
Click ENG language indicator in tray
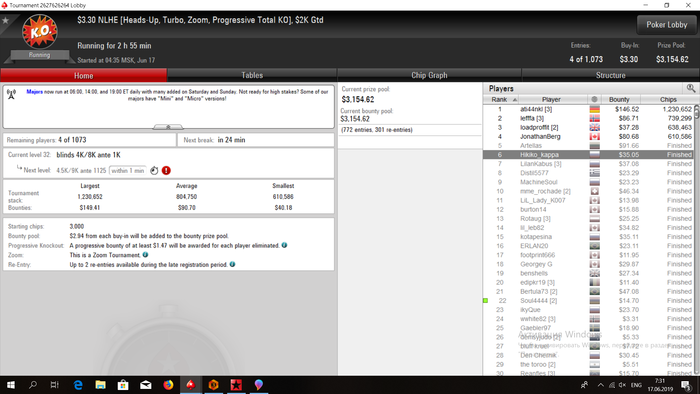tap(636, 385)
